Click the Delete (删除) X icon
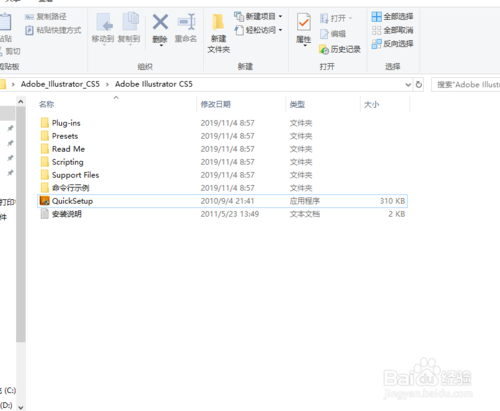500x411 pixels. [x=160, y=22]
